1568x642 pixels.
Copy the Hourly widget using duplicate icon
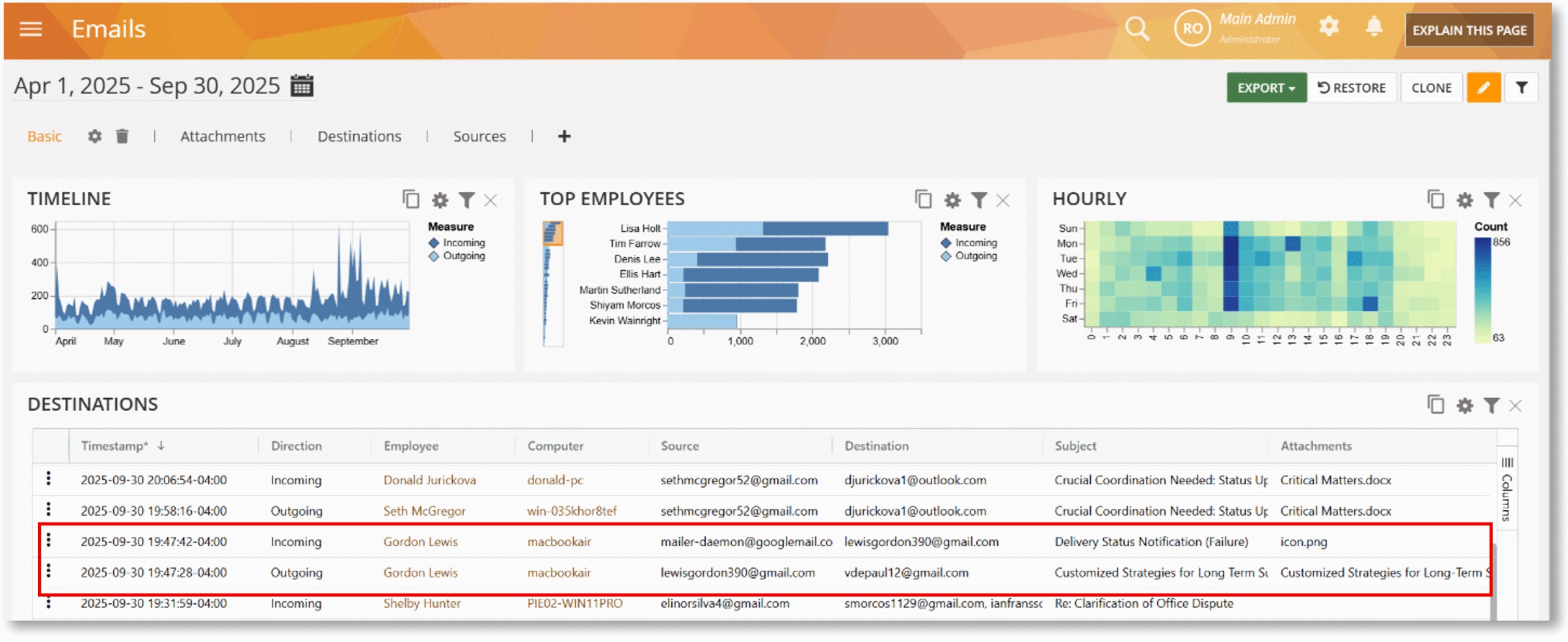coord(1435,200)
